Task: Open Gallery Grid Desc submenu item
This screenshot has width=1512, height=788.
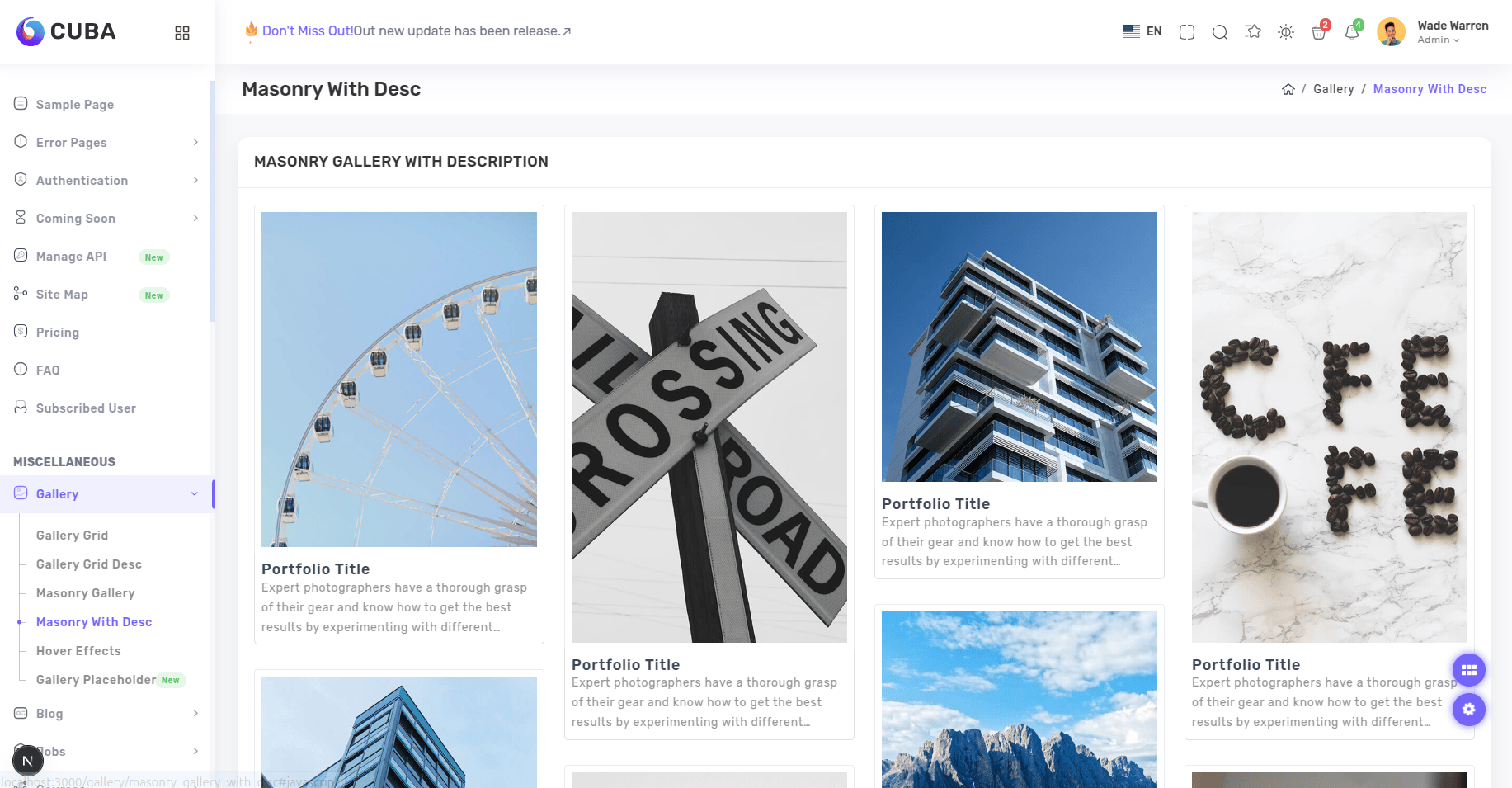Action: (89, 564)
